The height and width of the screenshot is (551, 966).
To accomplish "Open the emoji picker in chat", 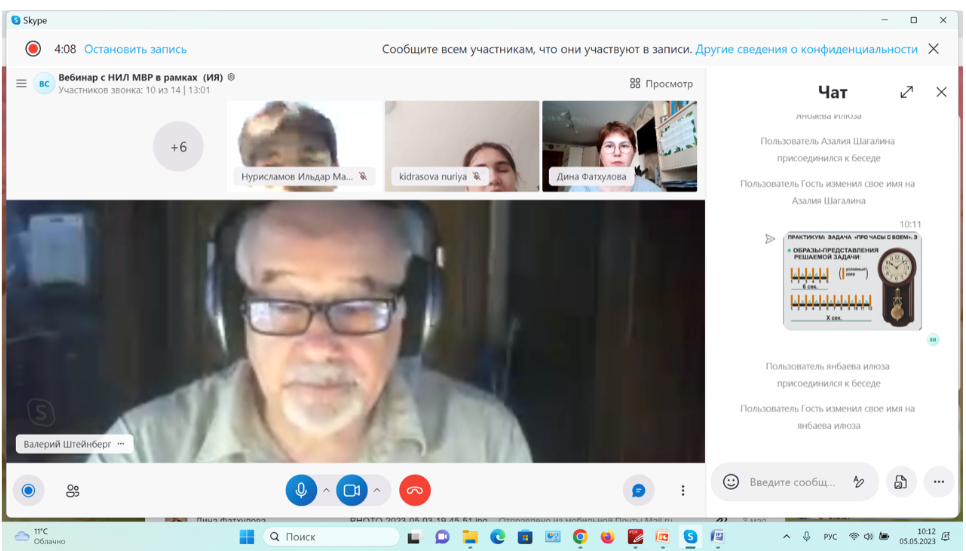I will click(731, 482).
